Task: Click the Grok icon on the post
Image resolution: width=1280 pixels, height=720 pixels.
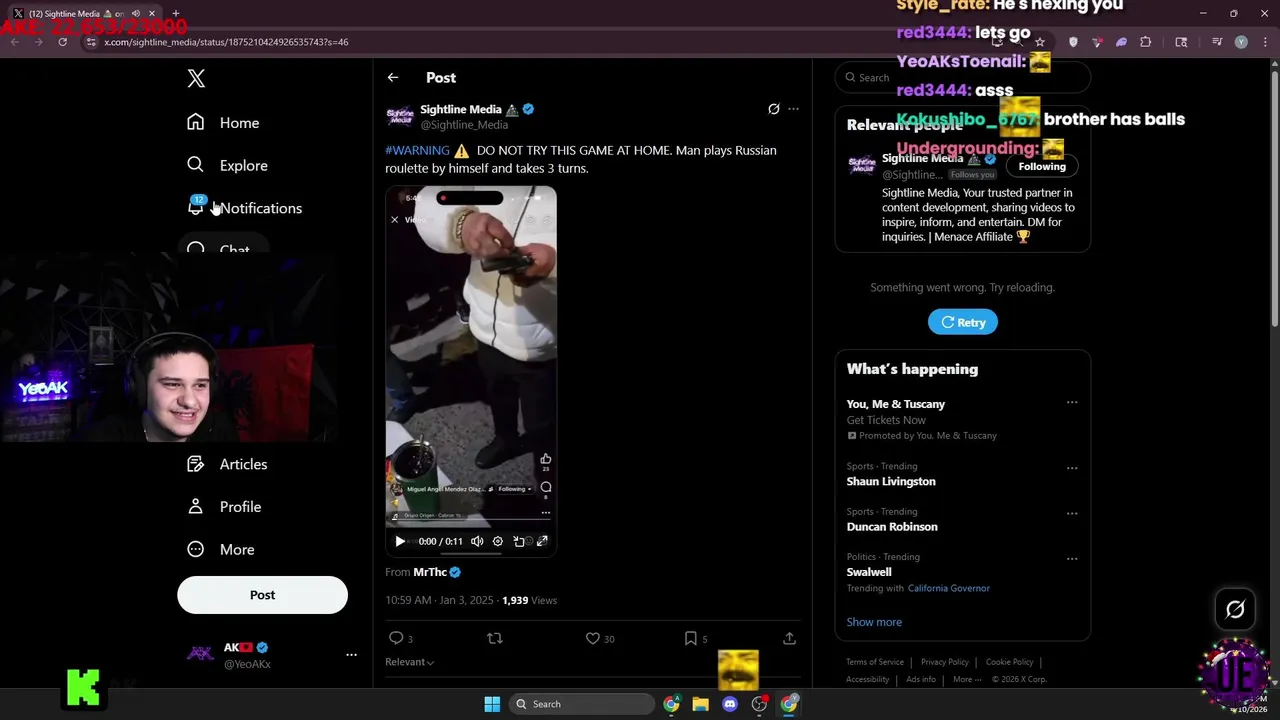Action: click(773, 109)
